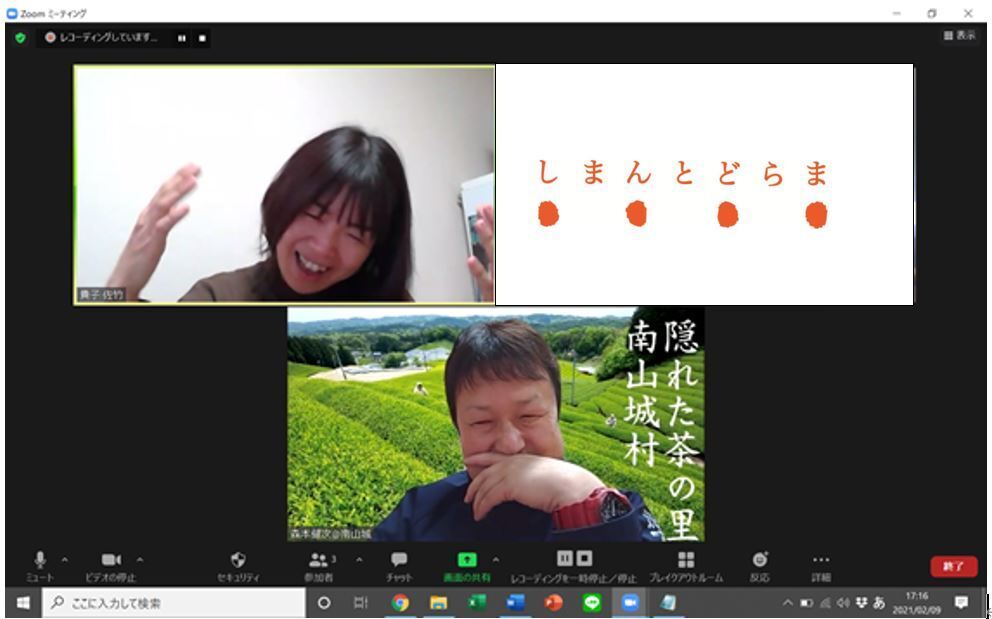
Task: Click the red End (終了) button
Action: click(x=953, y=566)
